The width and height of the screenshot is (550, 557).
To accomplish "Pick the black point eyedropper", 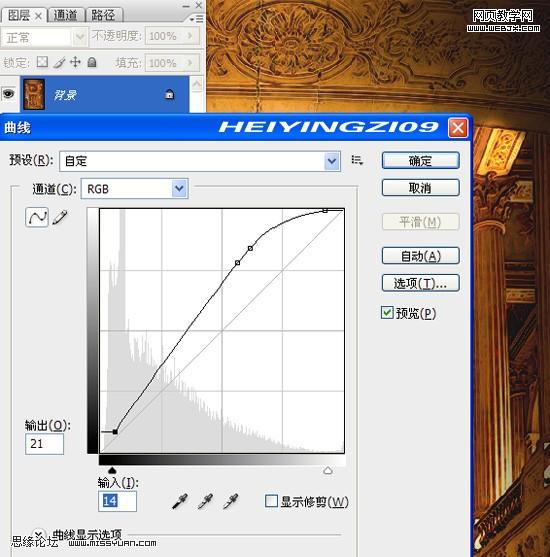I will (180, 501).
